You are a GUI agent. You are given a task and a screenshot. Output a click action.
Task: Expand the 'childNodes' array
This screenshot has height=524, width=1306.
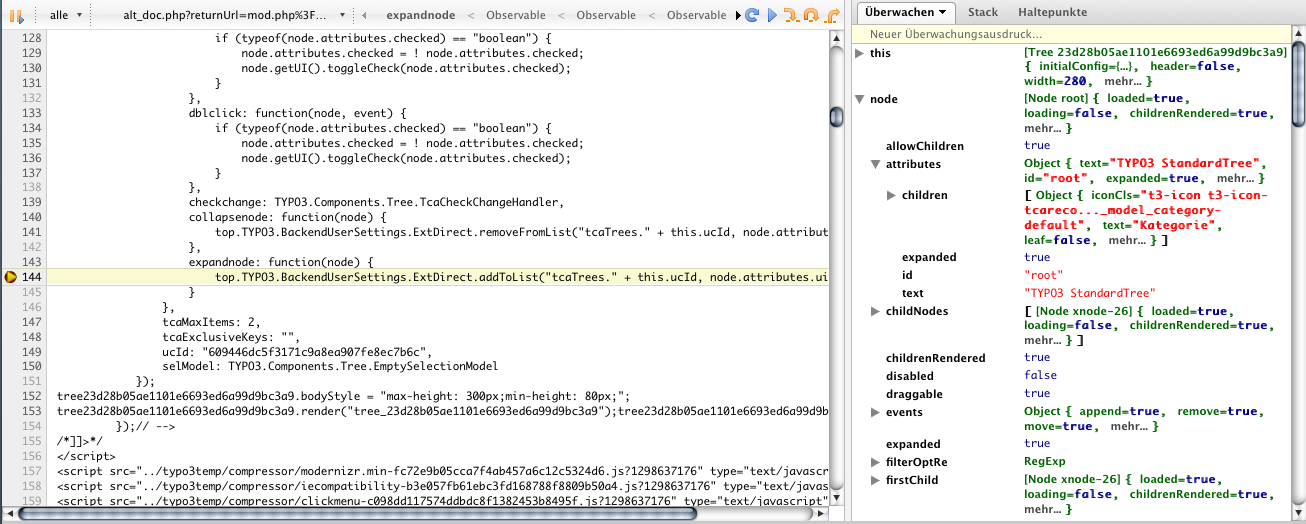pos(875,311)
